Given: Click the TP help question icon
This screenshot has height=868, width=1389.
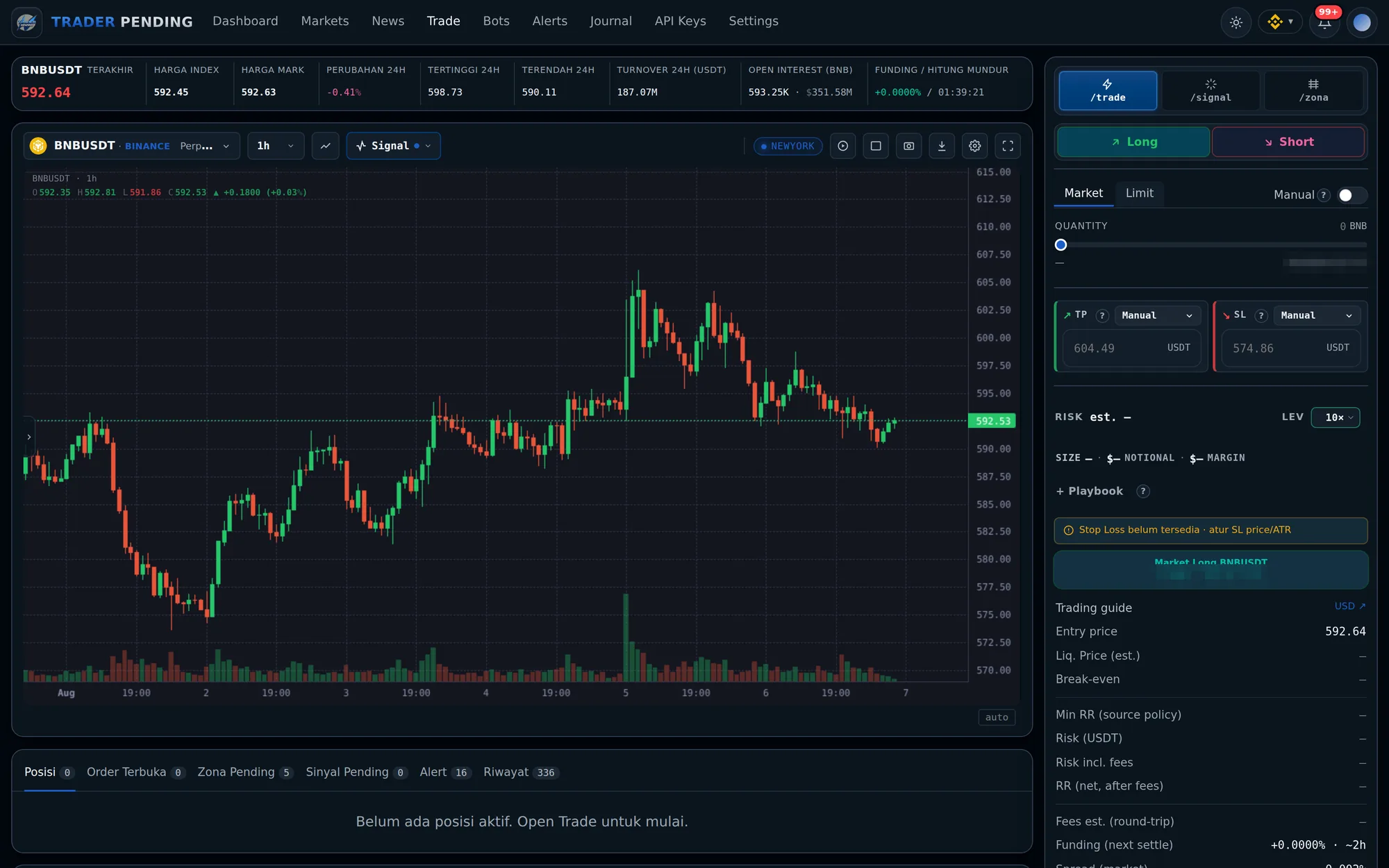Looking at the screenshot, I should pos(1102,316).
